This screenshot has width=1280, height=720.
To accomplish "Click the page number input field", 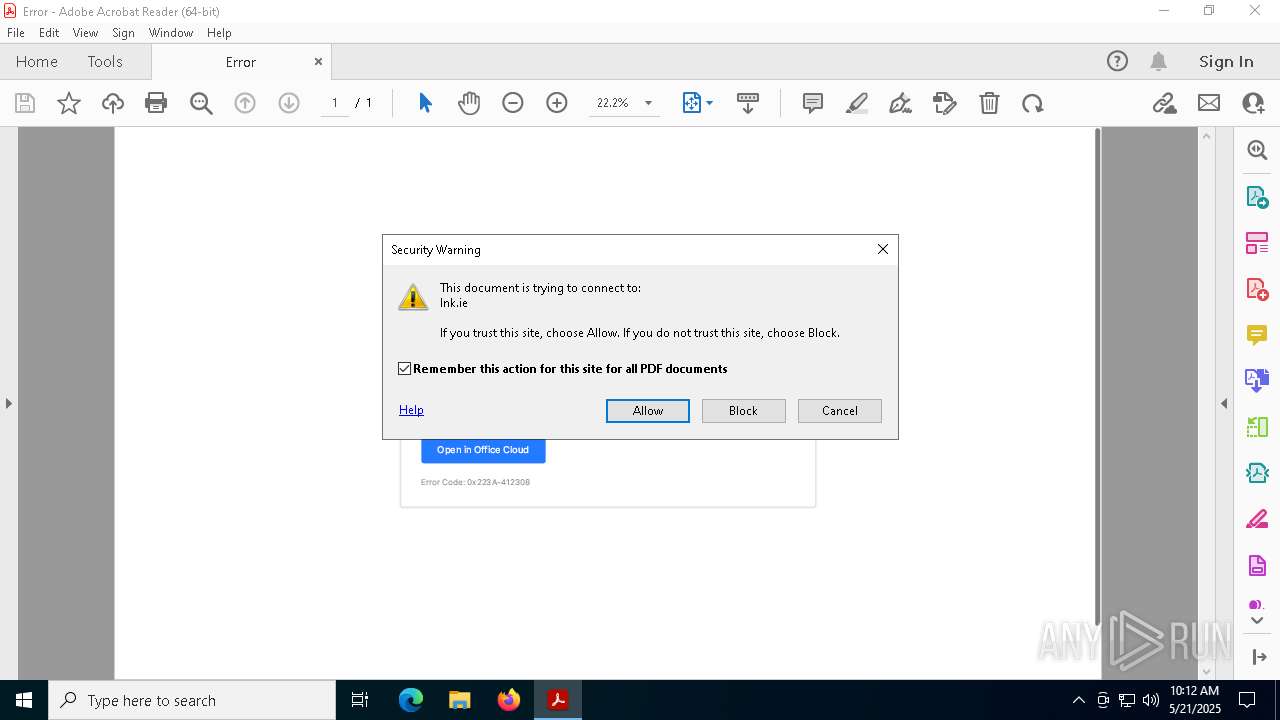I will coord(335,103).
